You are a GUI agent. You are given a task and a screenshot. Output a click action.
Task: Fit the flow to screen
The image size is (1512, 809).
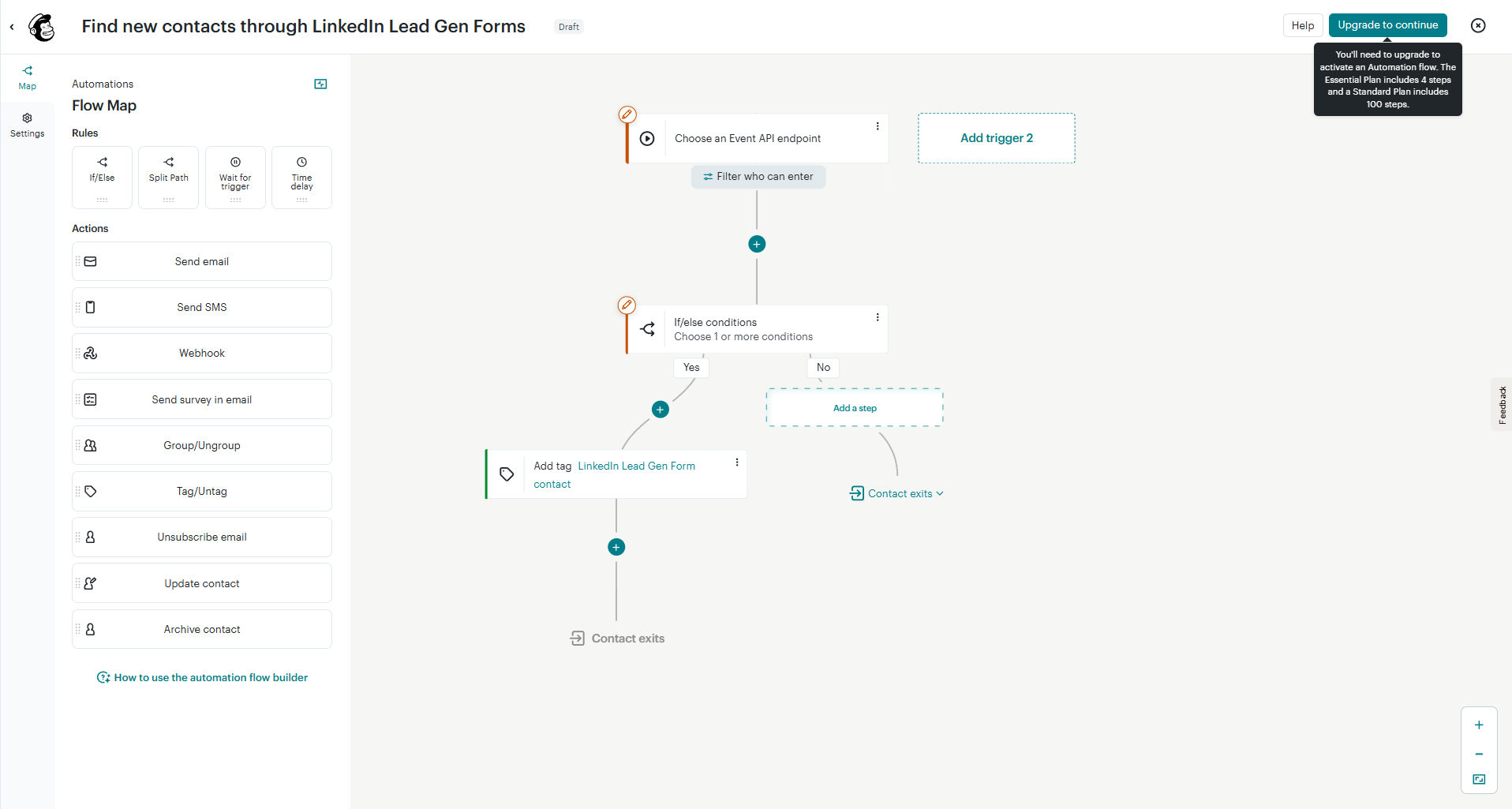[1479, 780]
